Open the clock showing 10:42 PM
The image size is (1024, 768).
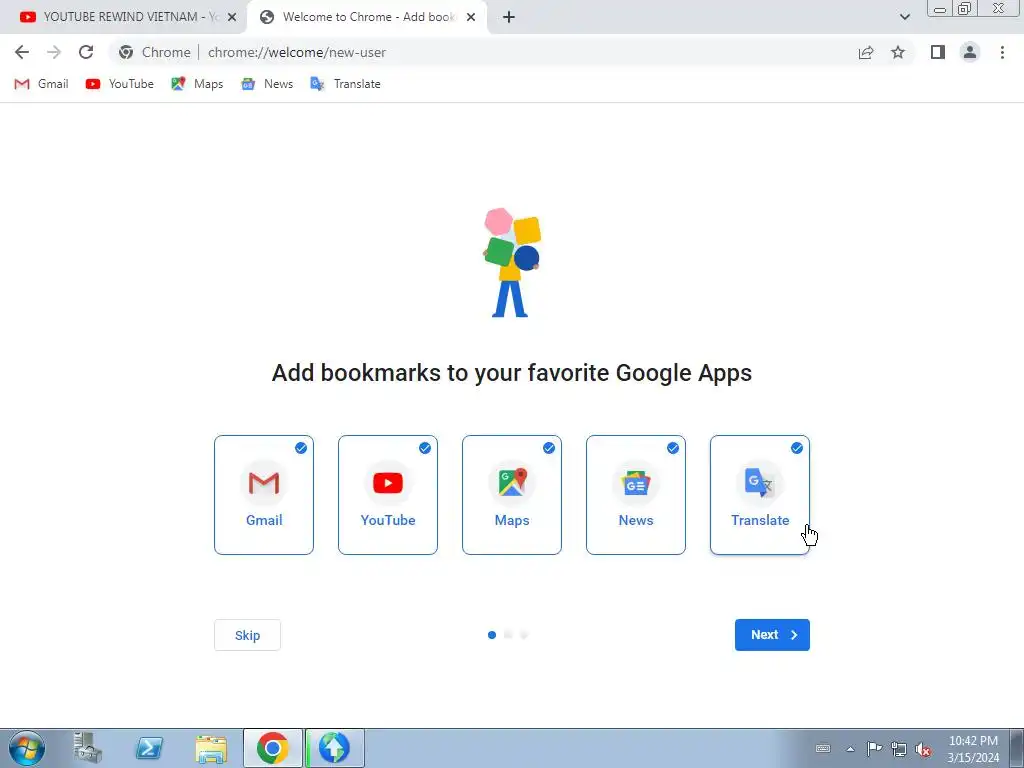tap(973, 749)
